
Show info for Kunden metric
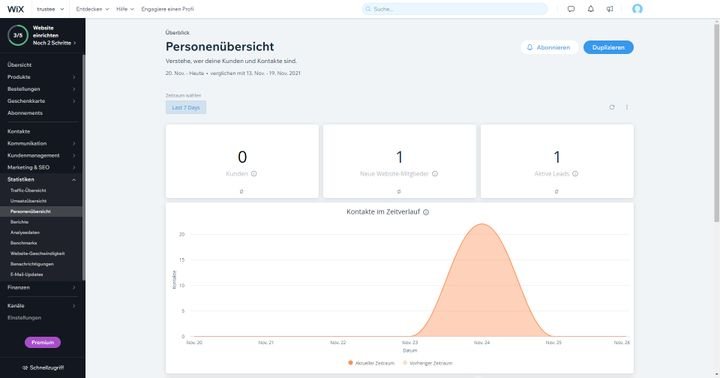(x=254, y=174)
